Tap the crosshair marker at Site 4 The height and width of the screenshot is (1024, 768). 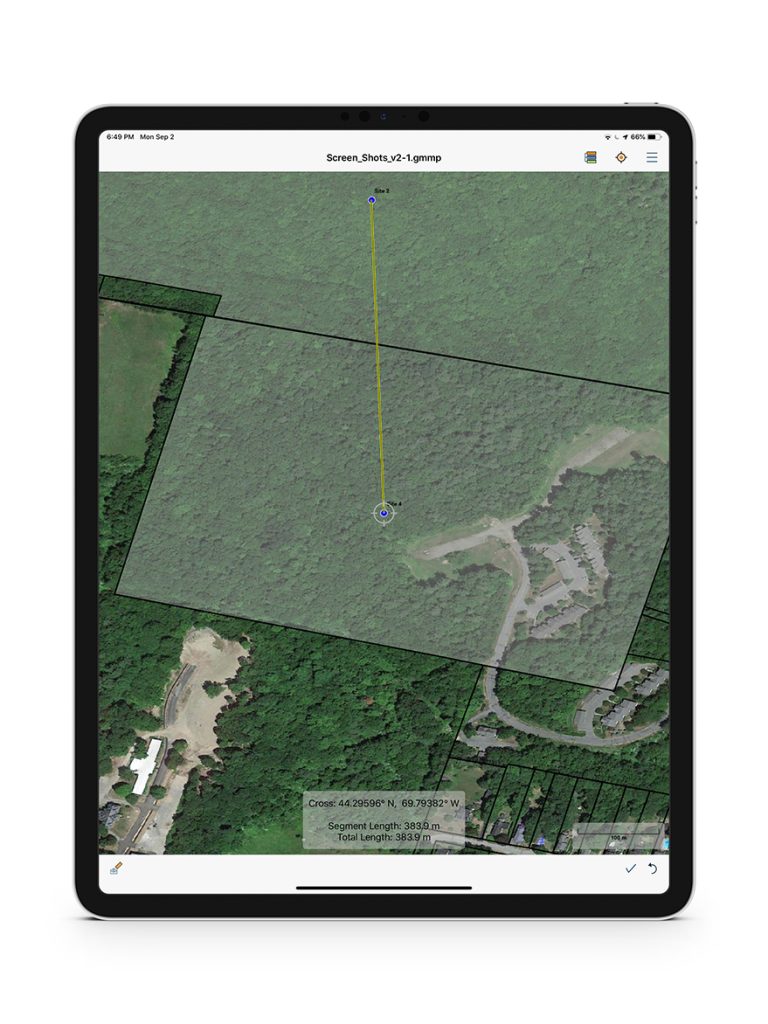[x=384, y=513]
